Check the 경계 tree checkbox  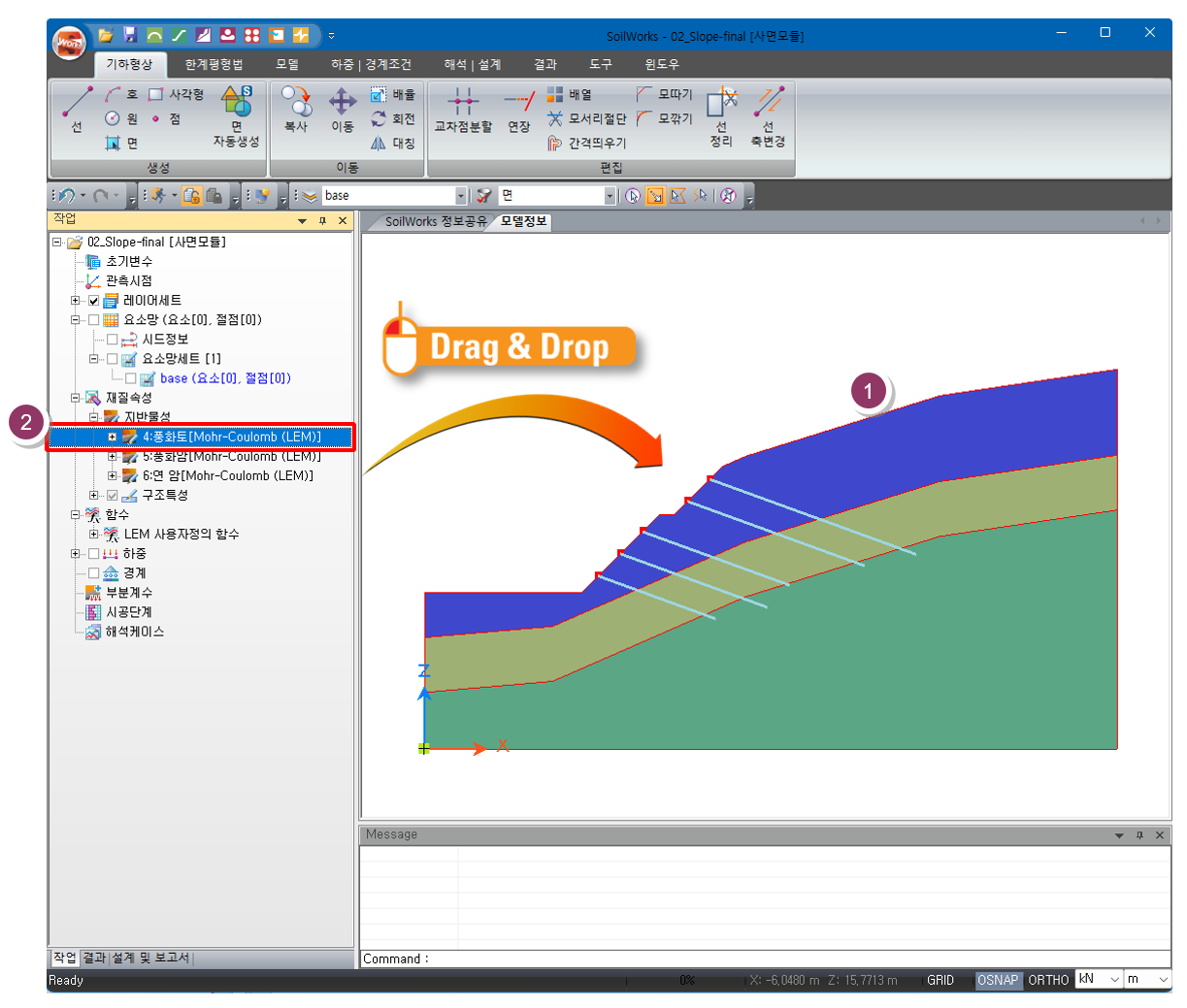pyautogui.click(x=94, y=573)
